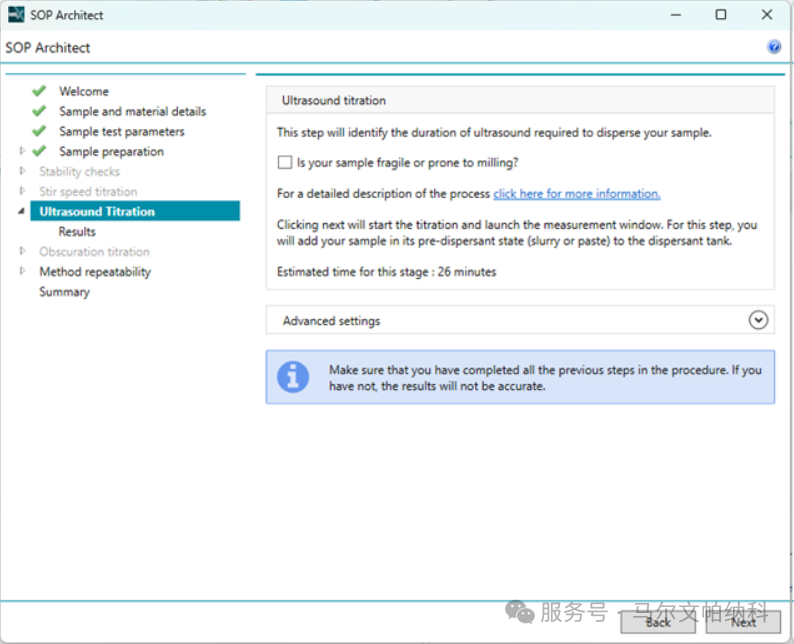Go to the Welcome step

tap(84, 91)
